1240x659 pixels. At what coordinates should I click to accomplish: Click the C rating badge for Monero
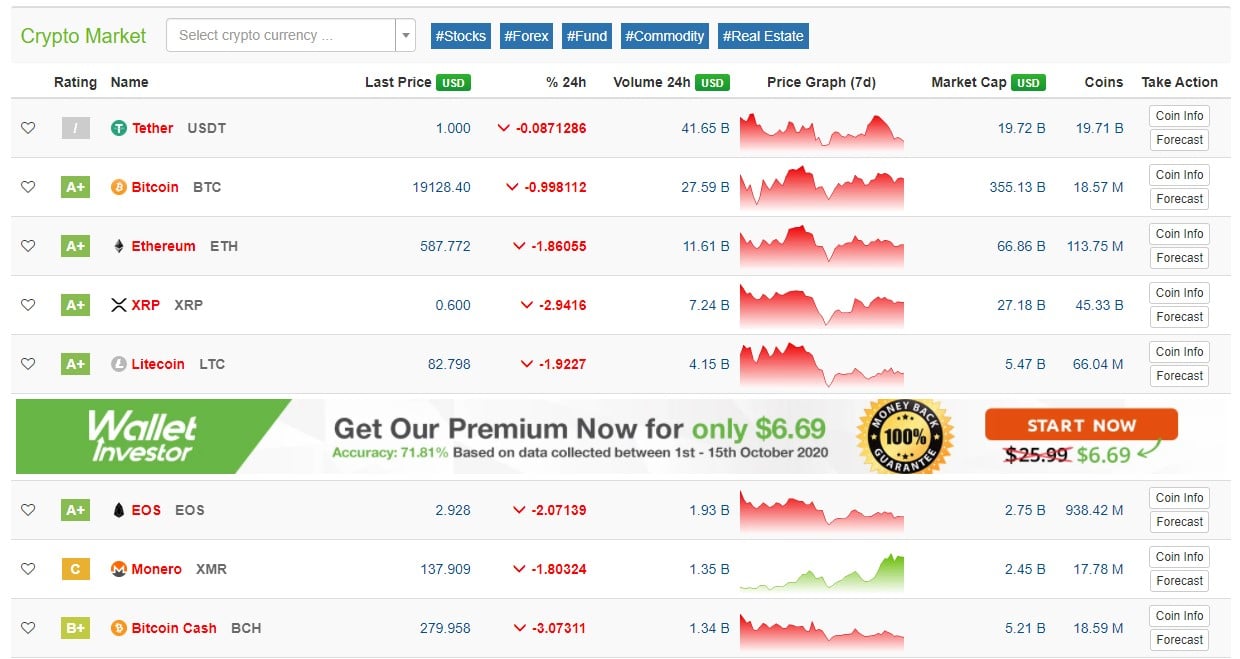point(75,569)
